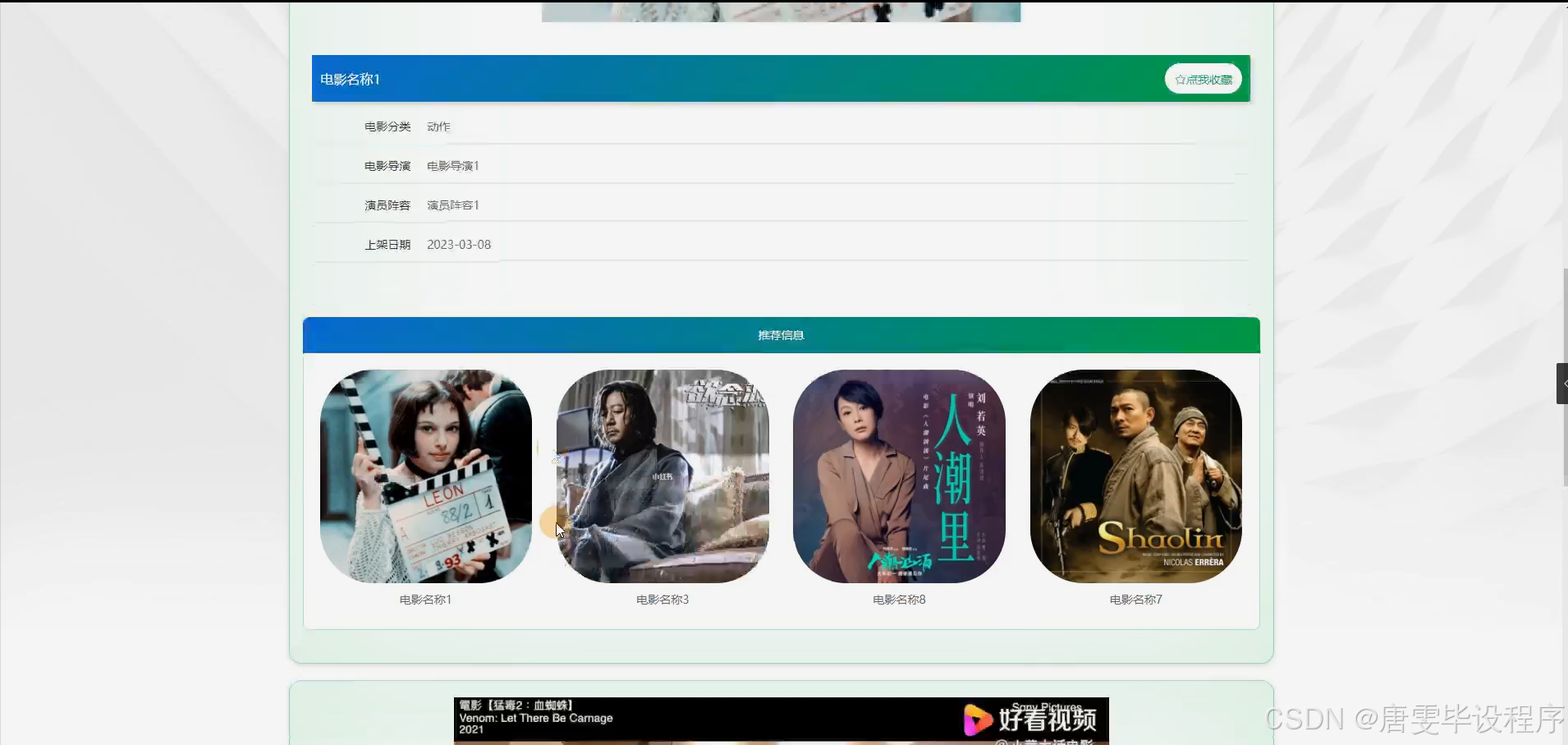Select the 2023-03-08 release date

click(459, 245)
